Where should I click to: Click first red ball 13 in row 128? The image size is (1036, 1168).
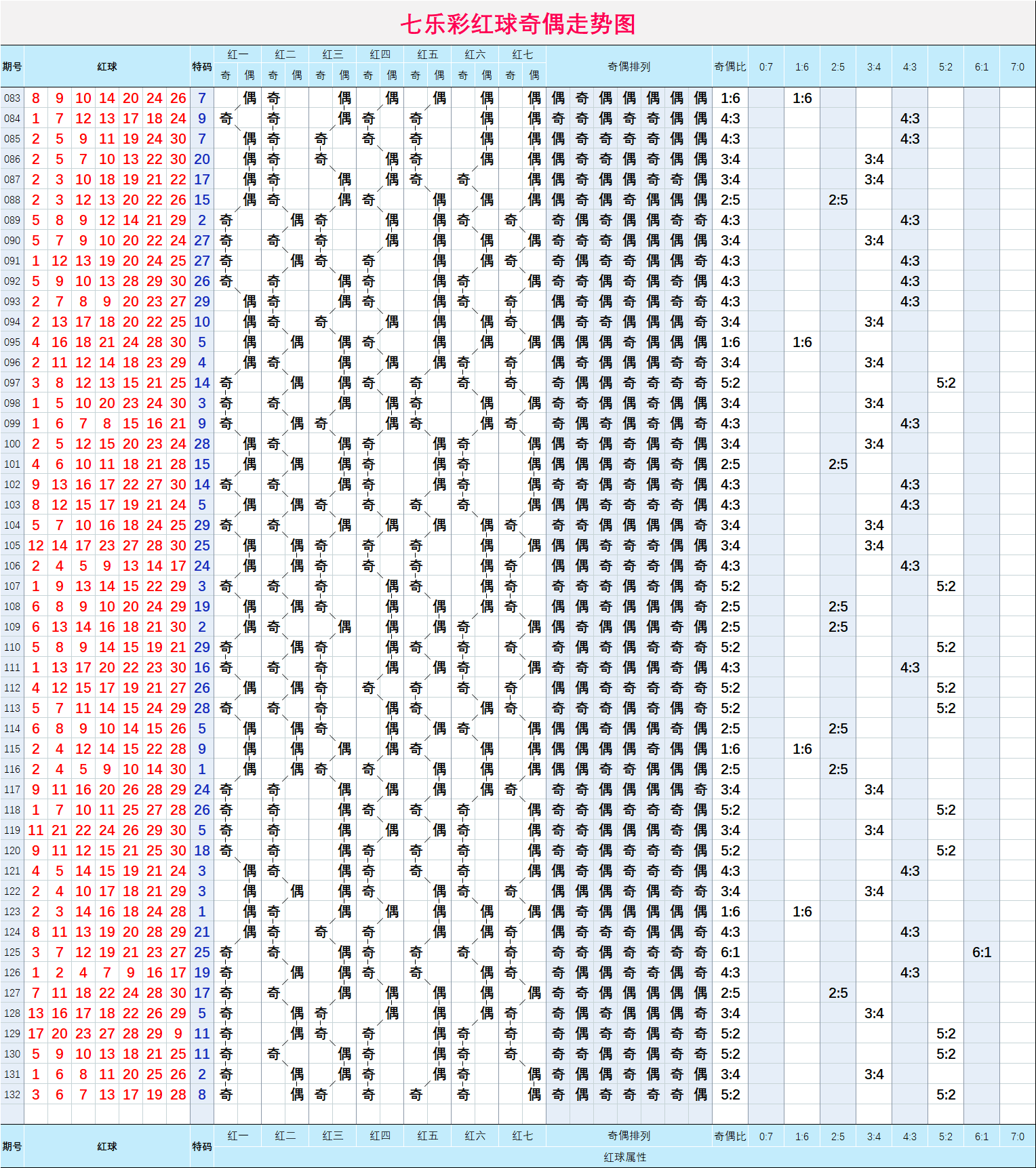(x=36, y=1013)
